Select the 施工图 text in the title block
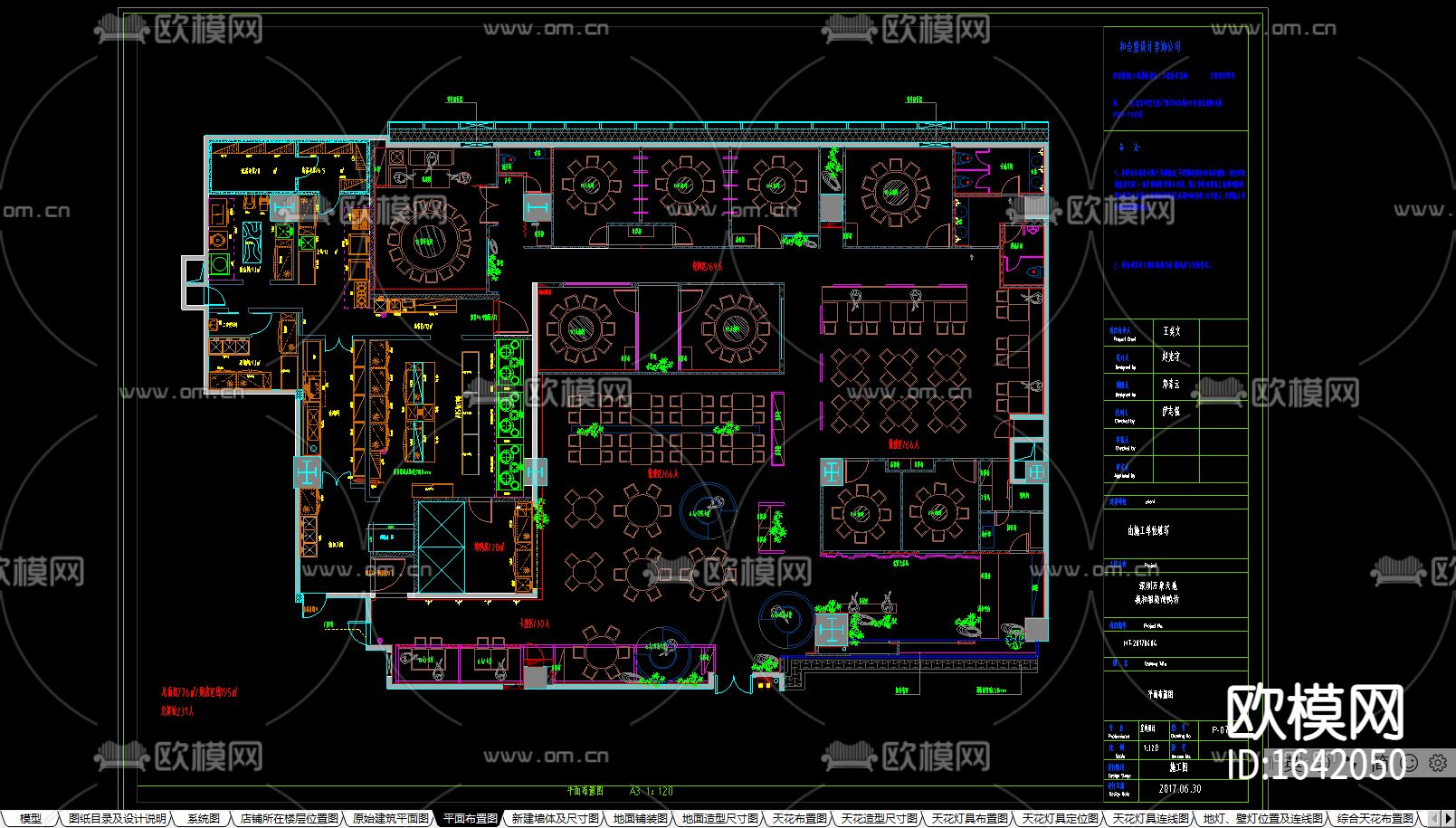1456x828 pixels. coord(1178,767)
